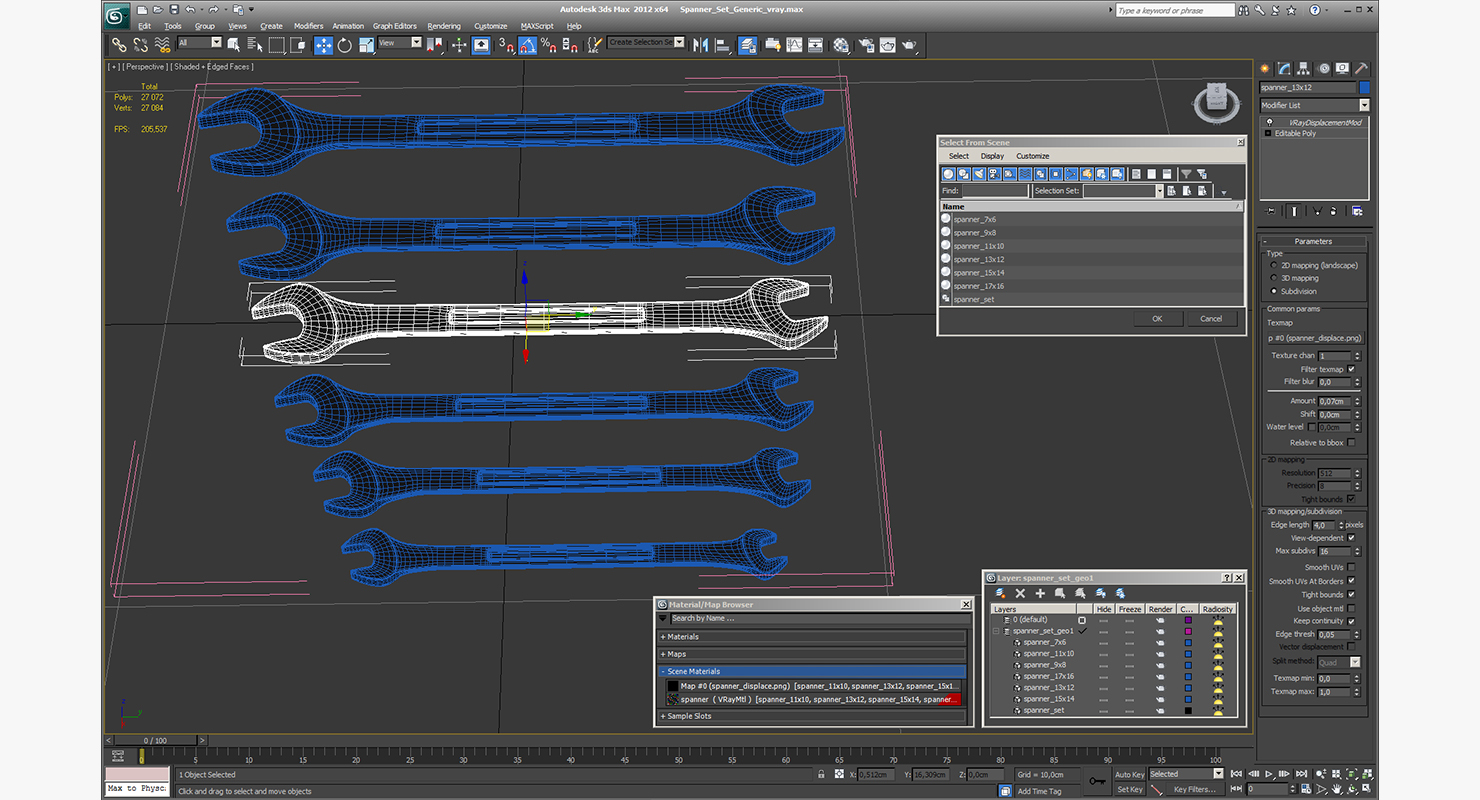Collapse the Parameters rollout
1480x800 pixels.
1313,241
